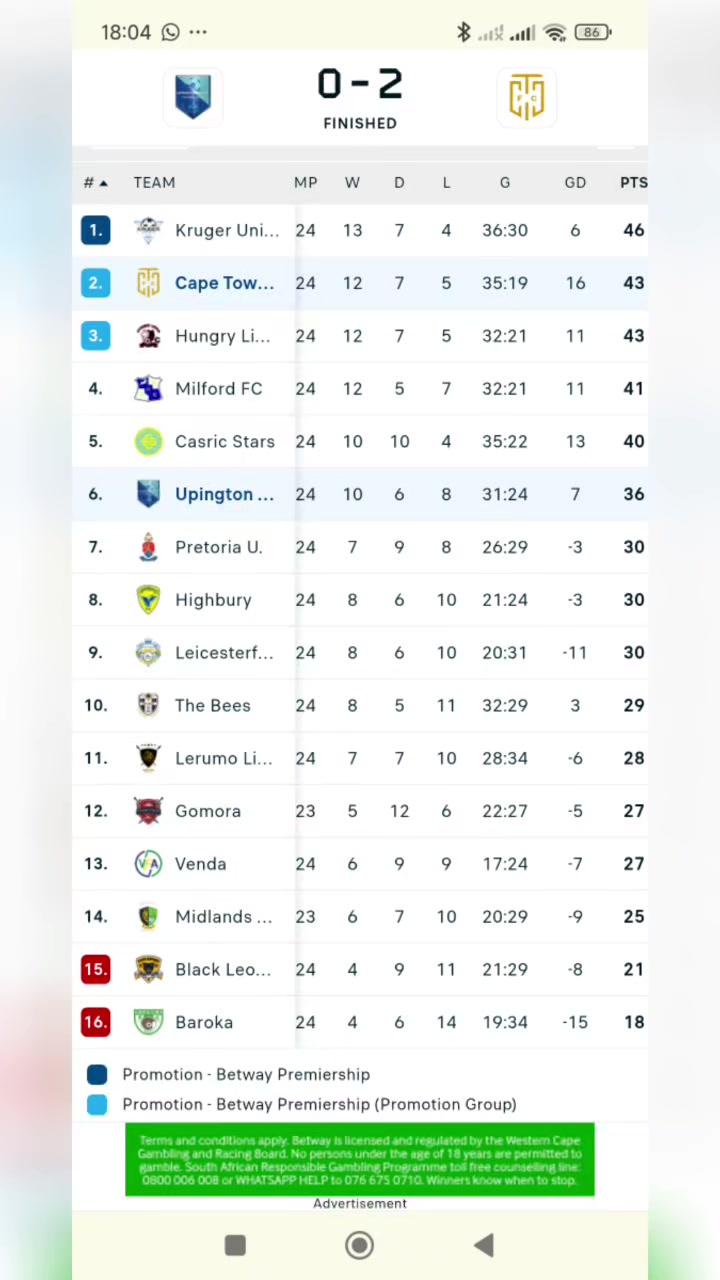Tap the green Betway terms advertisement banner
Viewport: 720px width, 1280px height.
[360, 1160]
